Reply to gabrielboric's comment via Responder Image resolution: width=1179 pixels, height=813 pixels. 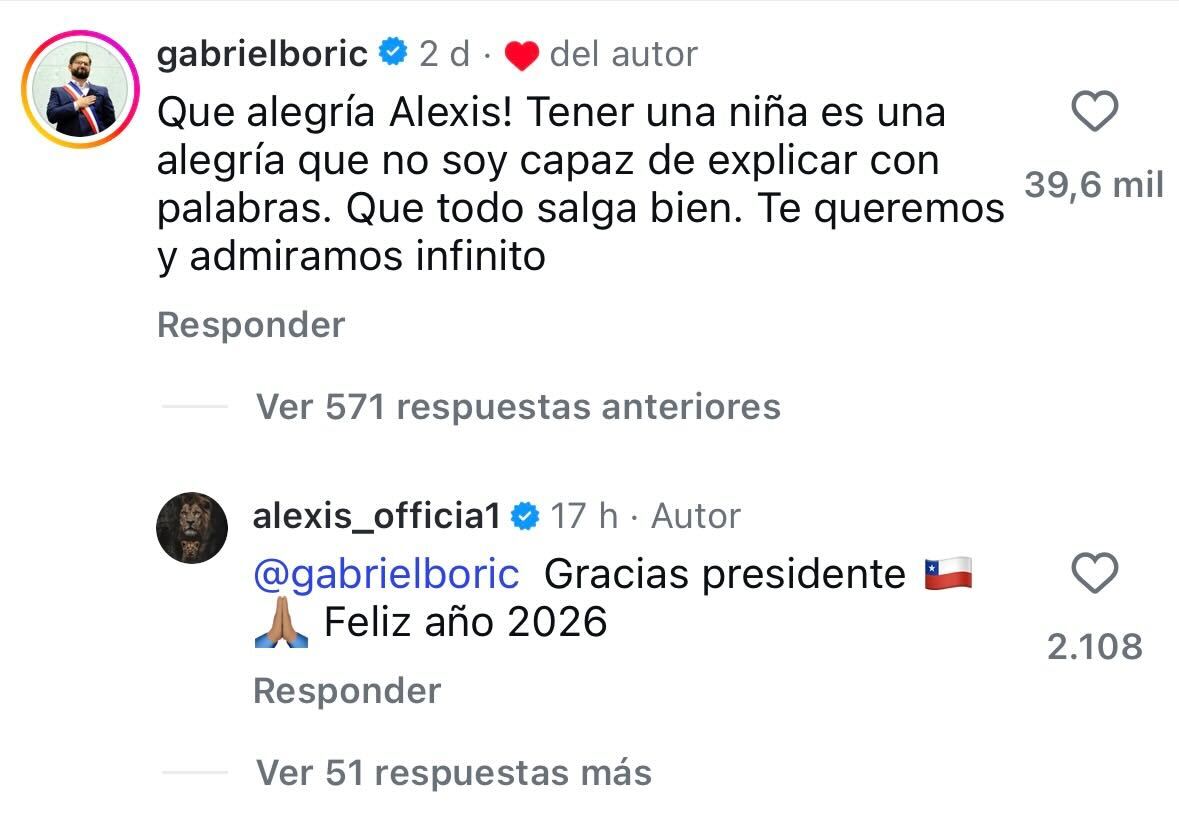[251, 325]
